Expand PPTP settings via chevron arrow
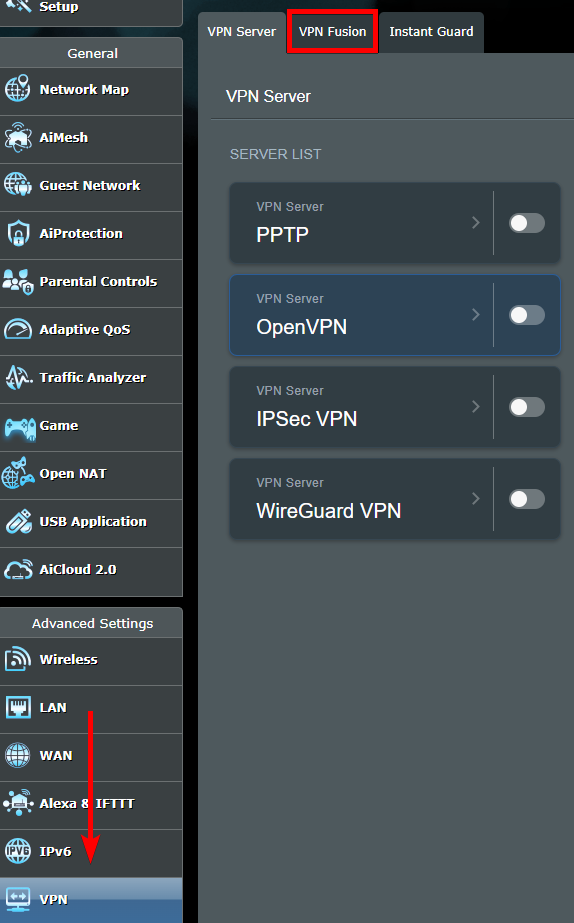This screenshot has height=923, width=574. pyautogui.click(x=476, y=223)
